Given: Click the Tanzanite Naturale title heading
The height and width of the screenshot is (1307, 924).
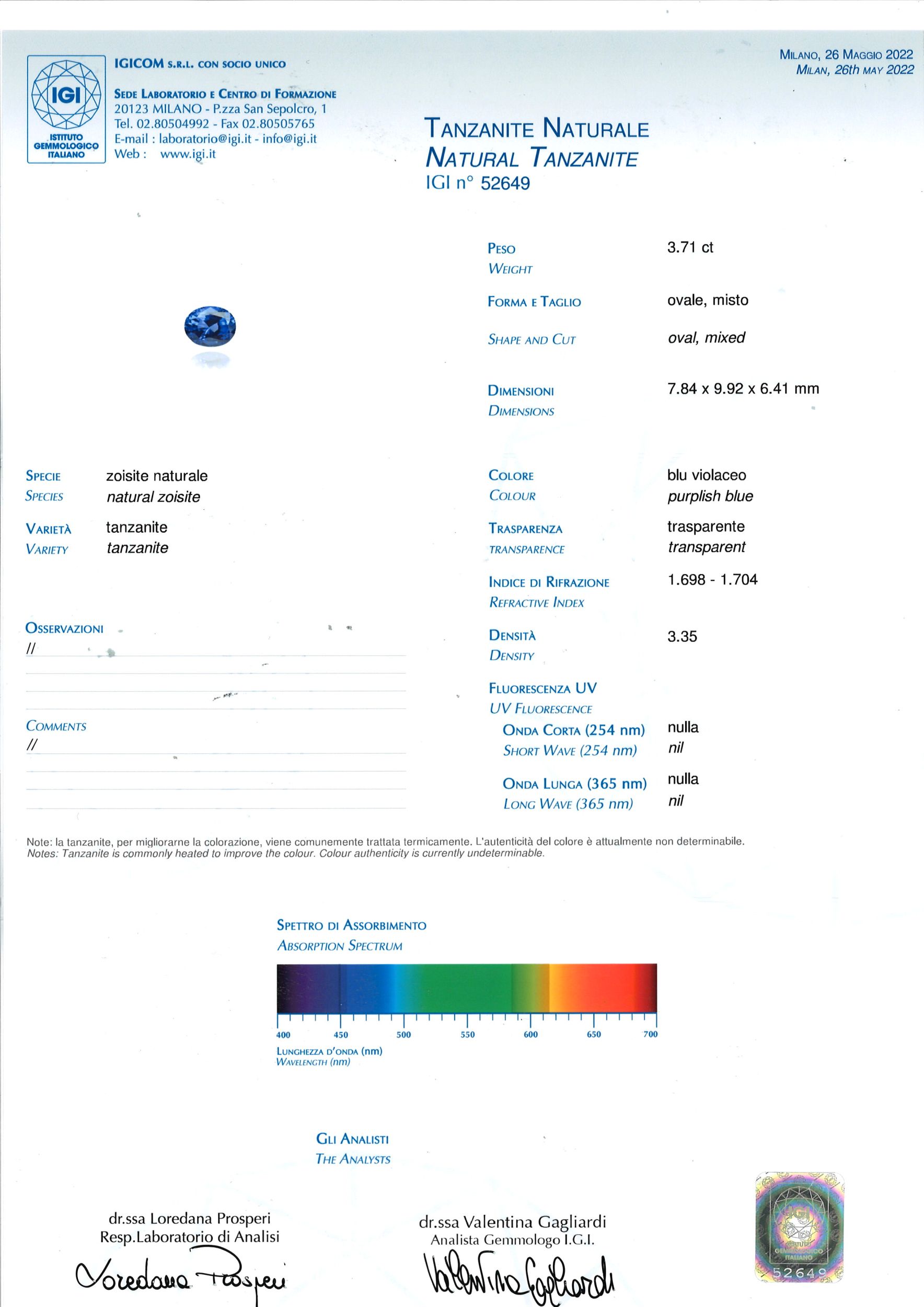Looking at the screenshot, I should pyautogui.click(x=537, y=129).
